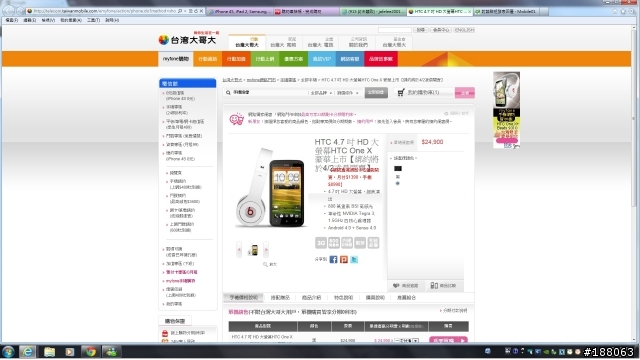Open payment dropdown in product table row
This screenshot has height=360, width=640.
[406, 340]
